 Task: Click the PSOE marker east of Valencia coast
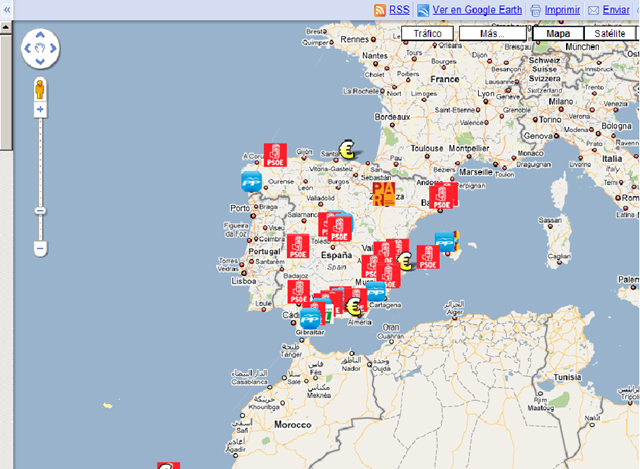[x=428, y=257]
